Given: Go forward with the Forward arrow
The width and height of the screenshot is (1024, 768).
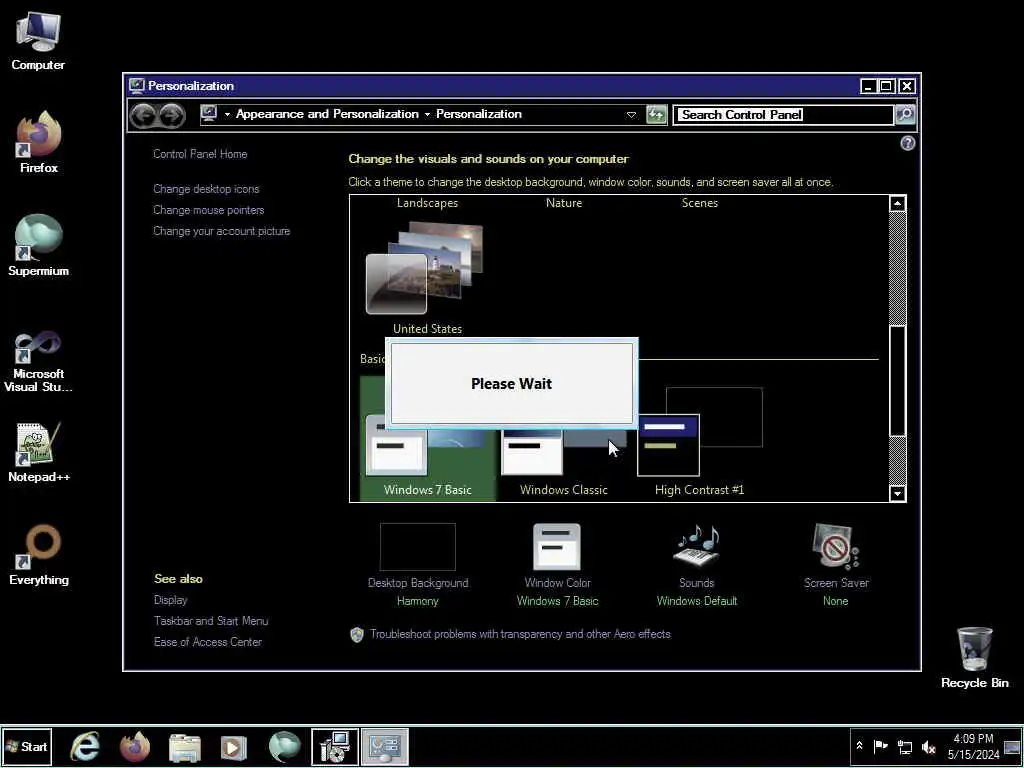Looking at the screenshot, I should coord(172,116).
